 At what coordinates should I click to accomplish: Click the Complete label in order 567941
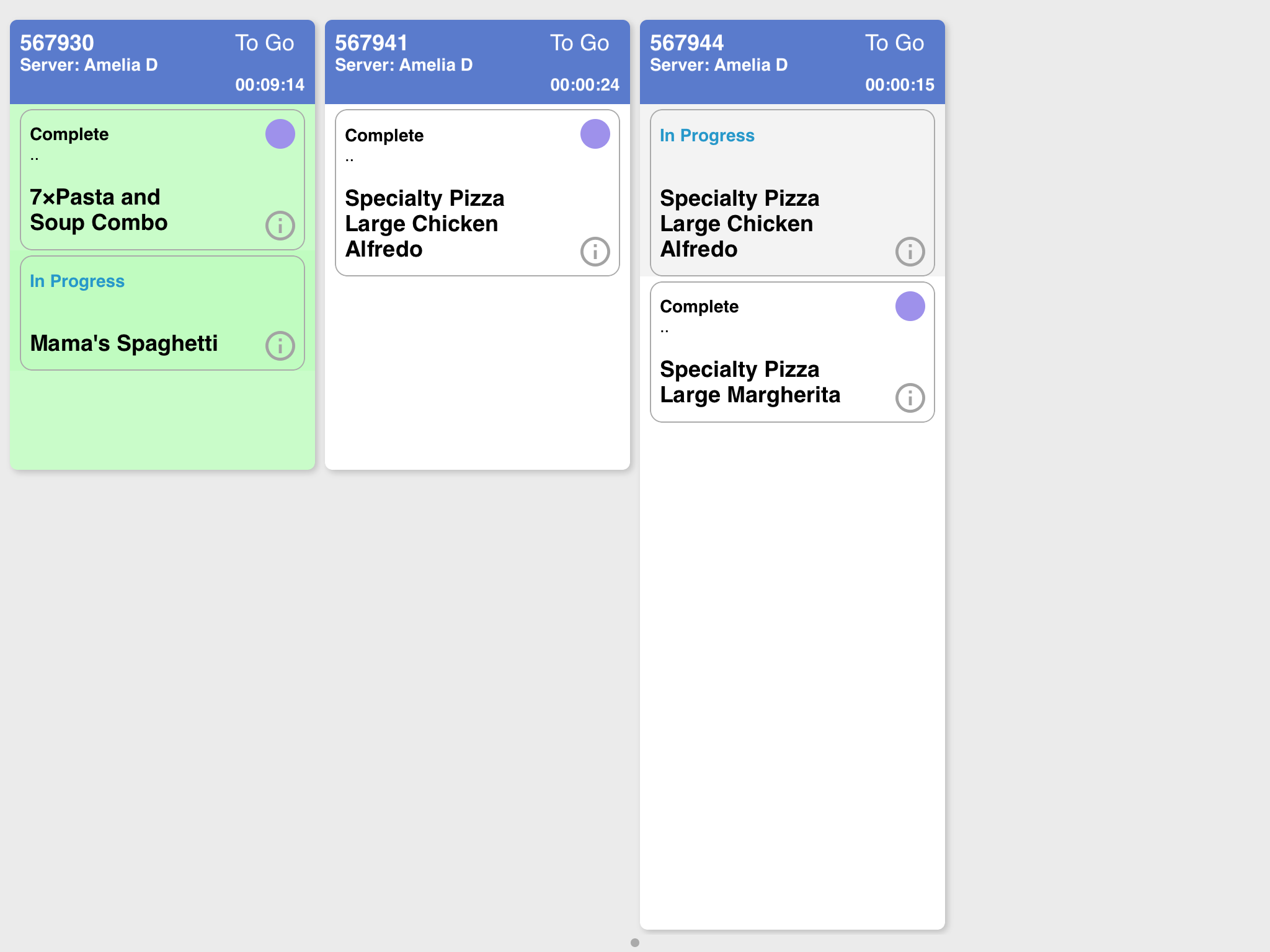point(384,136)
